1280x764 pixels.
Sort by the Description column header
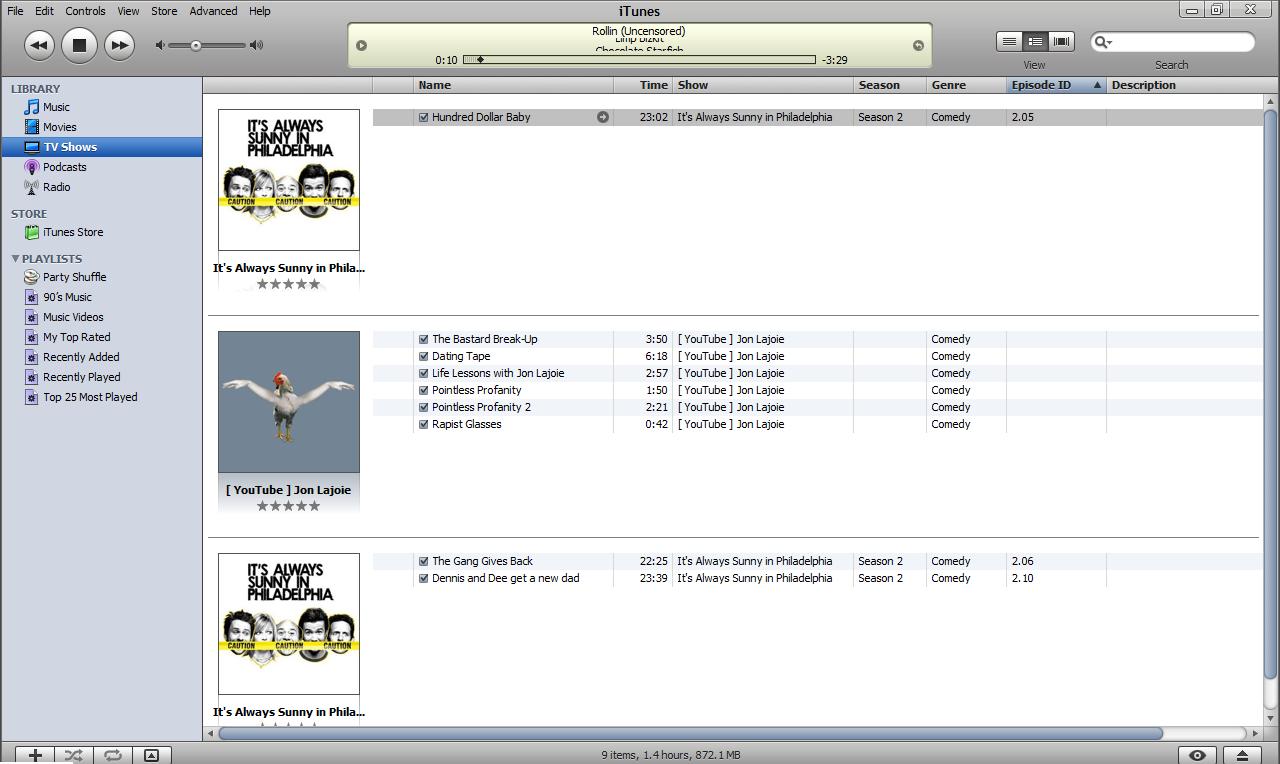pos(1185,85)
